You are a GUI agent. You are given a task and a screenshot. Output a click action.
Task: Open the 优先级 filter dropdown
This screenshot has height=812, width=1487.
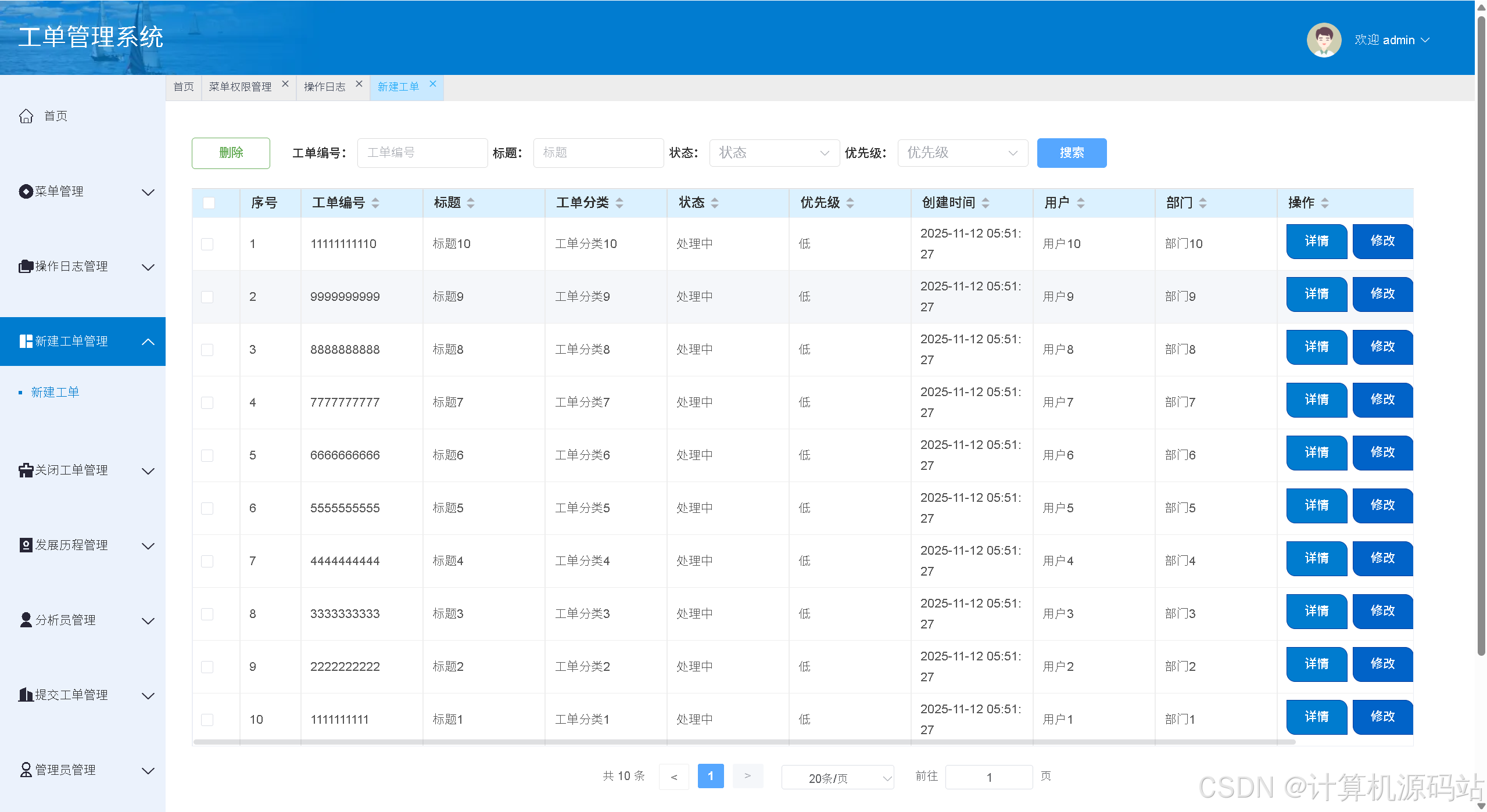962,153
